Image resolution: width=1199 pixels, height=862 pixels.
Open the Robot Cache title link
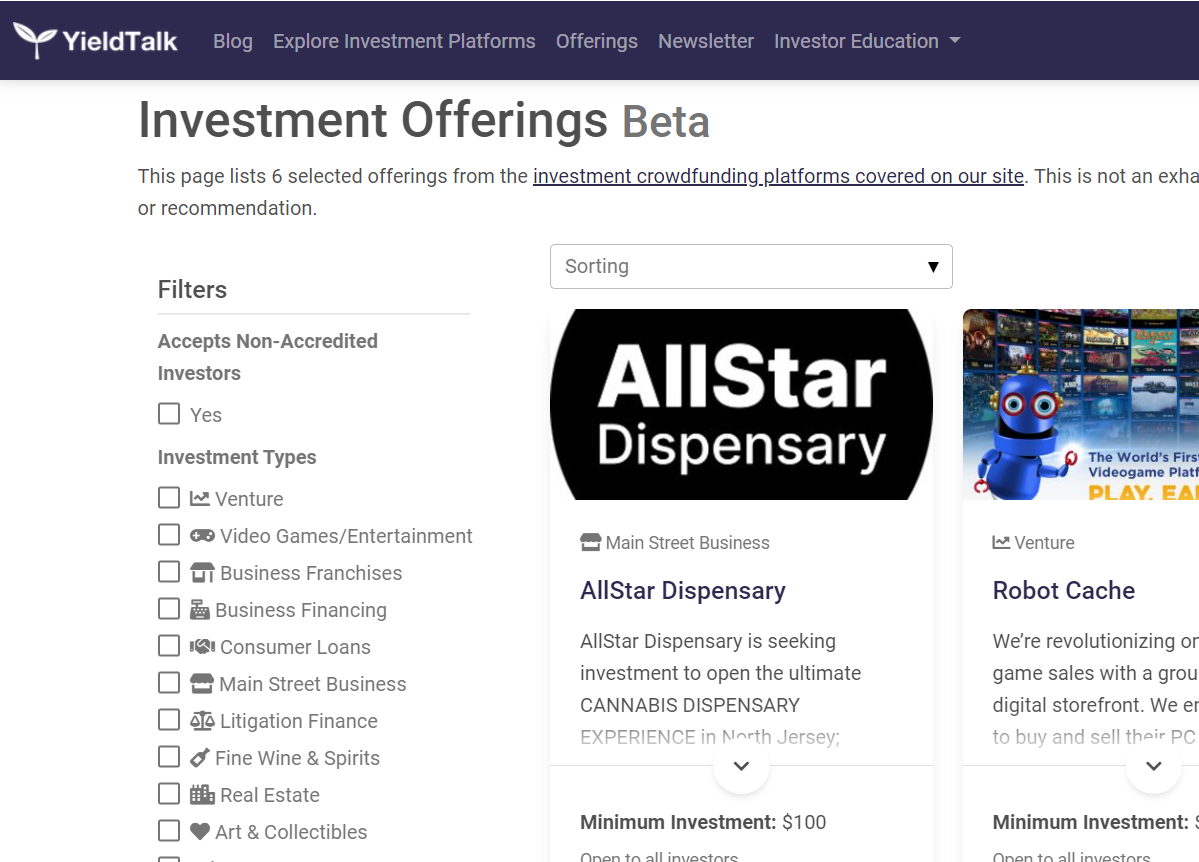tap(1064, 590)
